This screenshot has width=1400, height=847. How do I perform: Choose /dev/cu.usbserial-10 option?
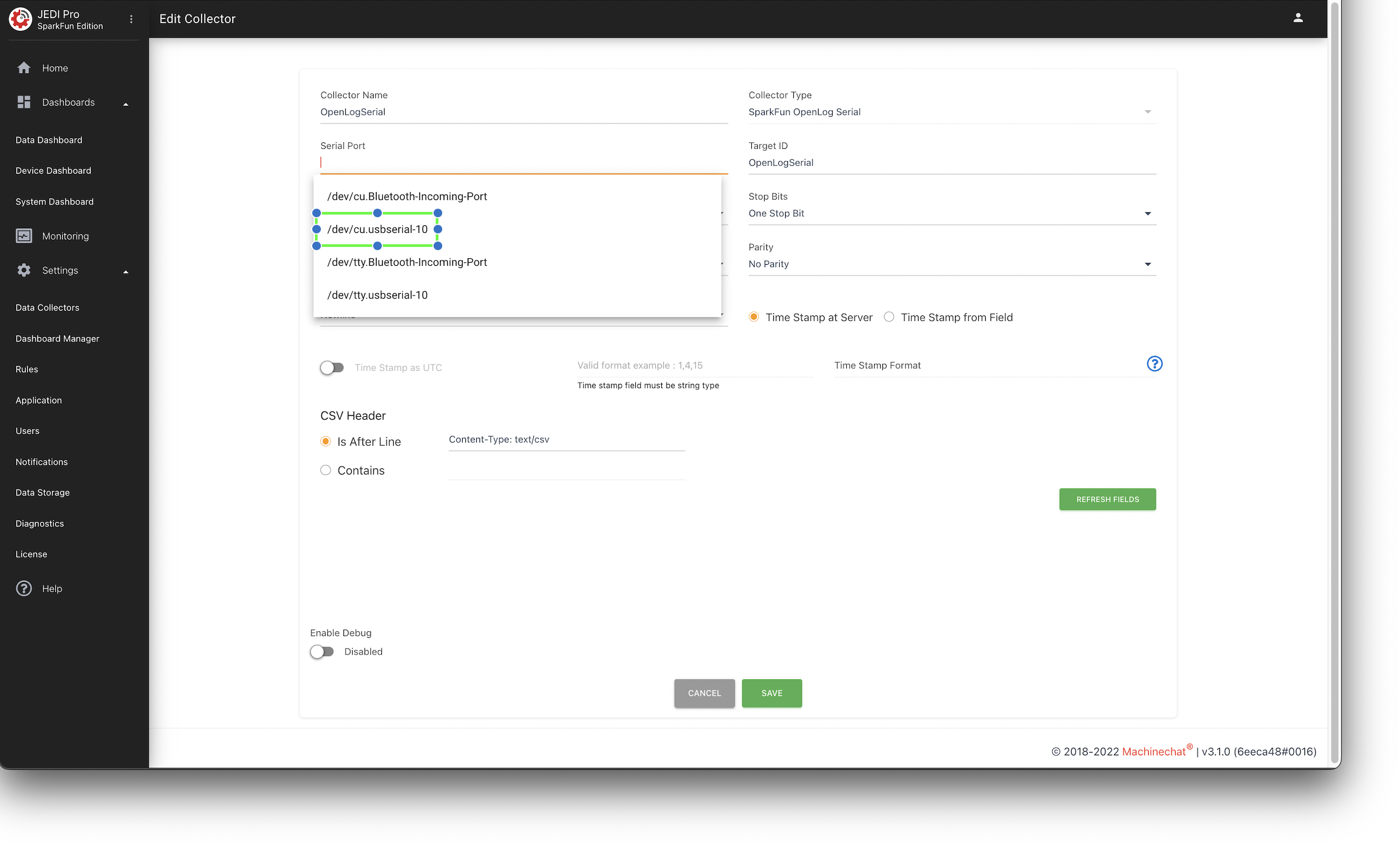(517, 230)
